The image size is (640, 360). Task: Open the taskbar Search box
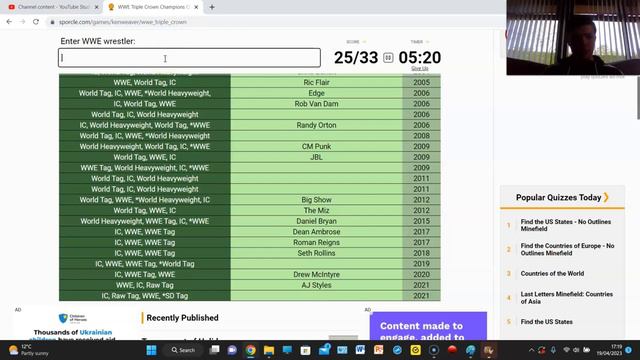click(x=183, y=350)
